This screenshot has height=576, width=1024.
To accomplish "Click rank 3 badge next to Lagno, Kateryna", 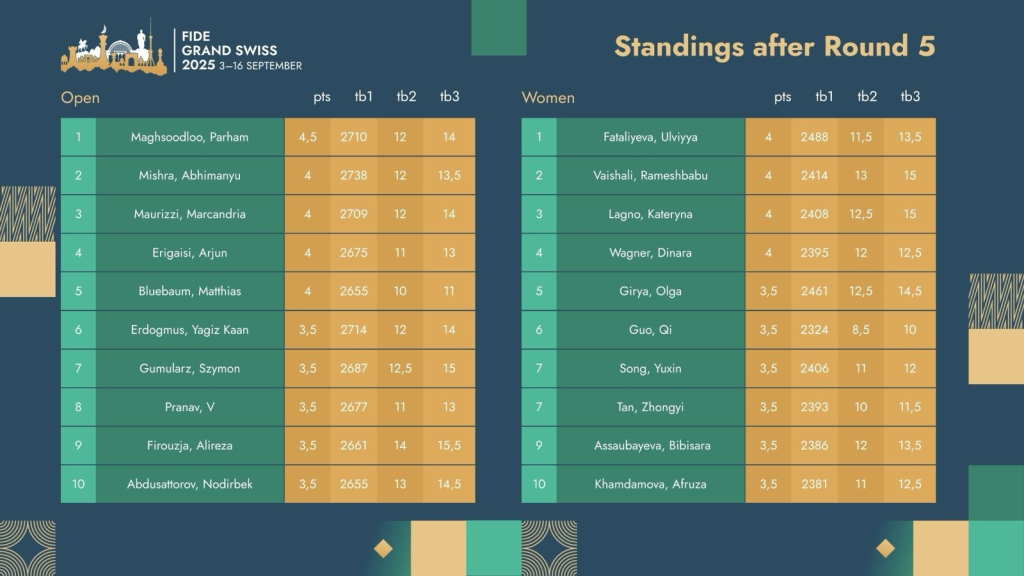I will click(x=539, y=214).
